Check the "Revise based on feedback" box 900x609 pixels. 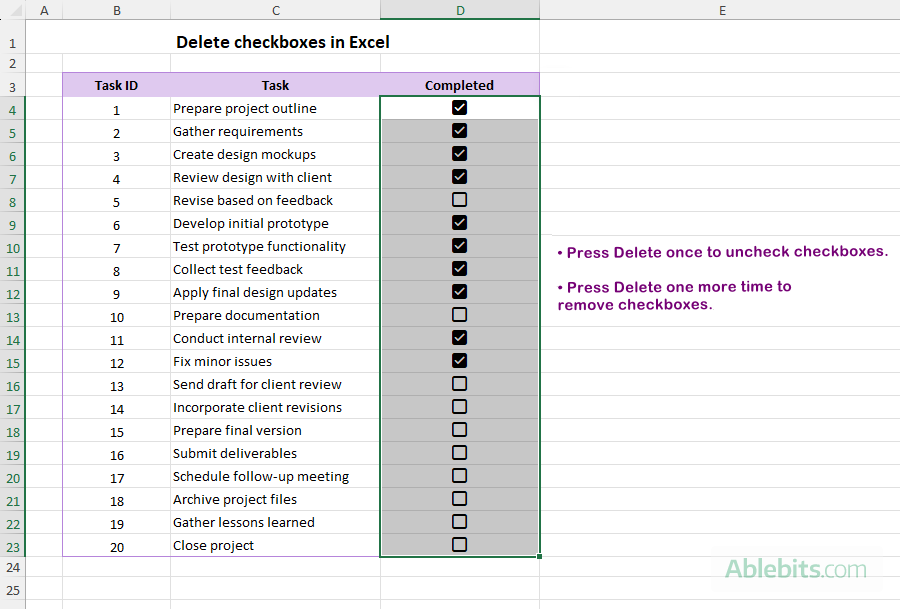click(459, 199)
